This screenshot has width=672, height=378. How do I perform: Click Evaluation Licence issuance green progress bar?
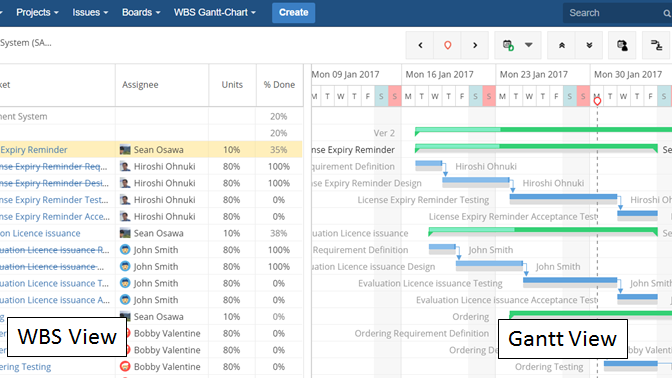[543, 231]
